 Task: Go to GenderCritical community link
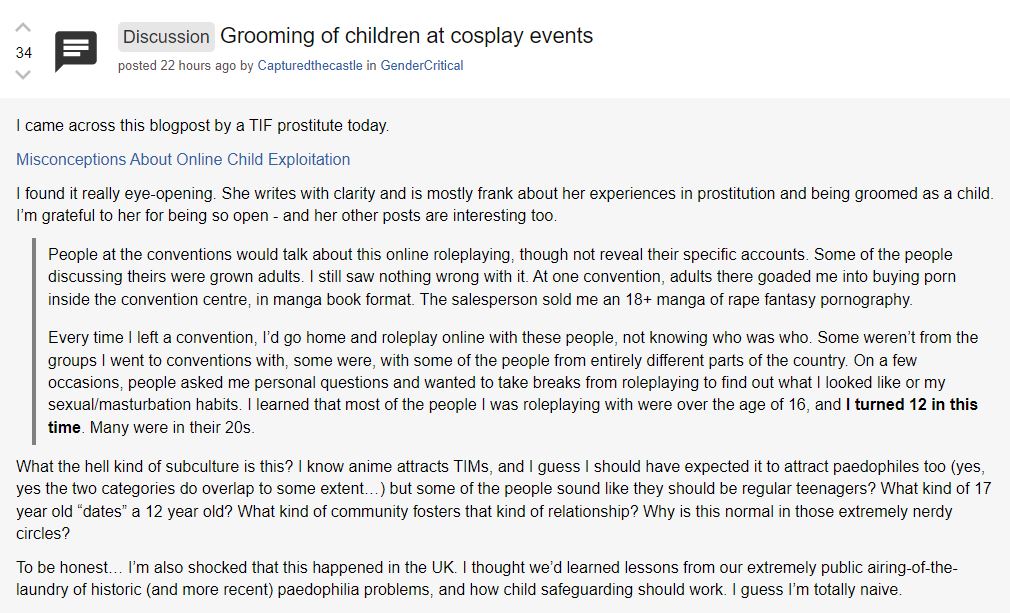tap(421, 66)
